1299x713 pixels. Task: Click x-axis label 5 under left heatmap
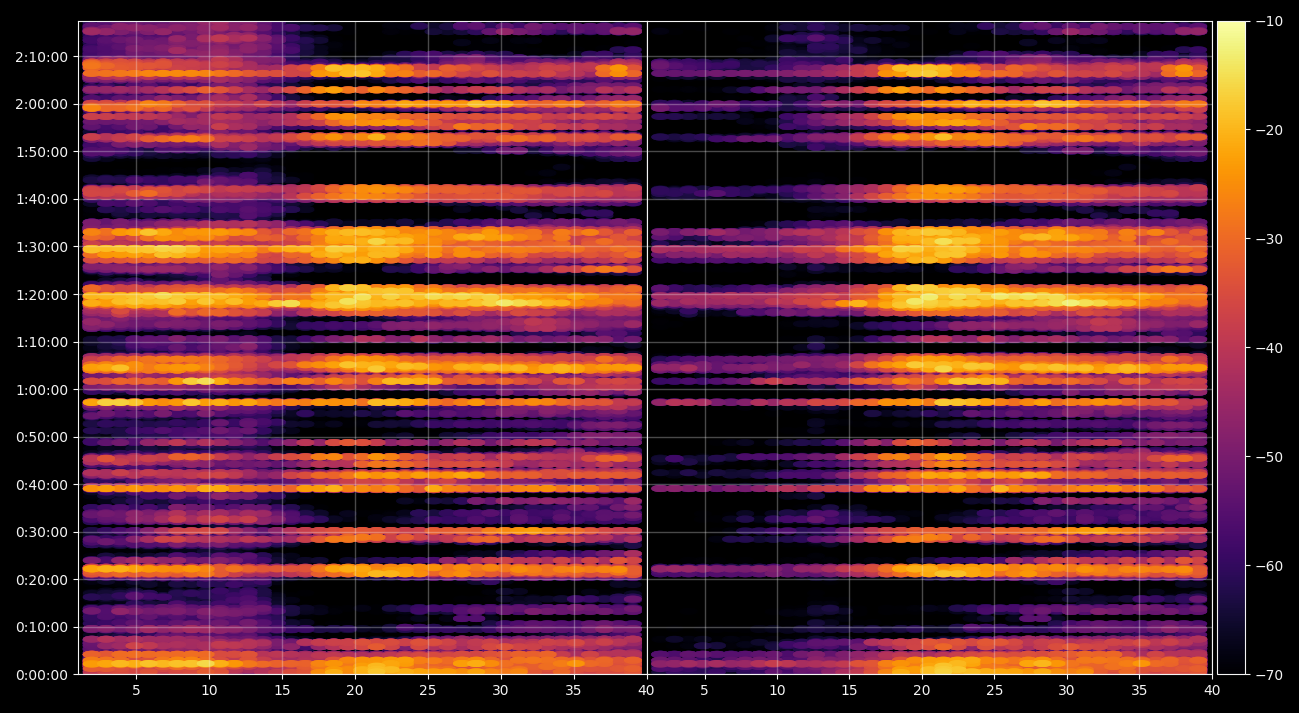[136, 690]
